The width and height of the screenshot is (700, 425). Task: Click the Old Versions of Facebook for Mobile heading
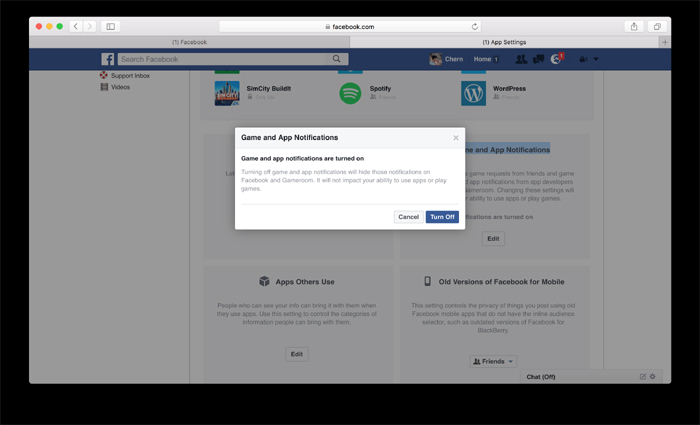[x=501, y=282]
